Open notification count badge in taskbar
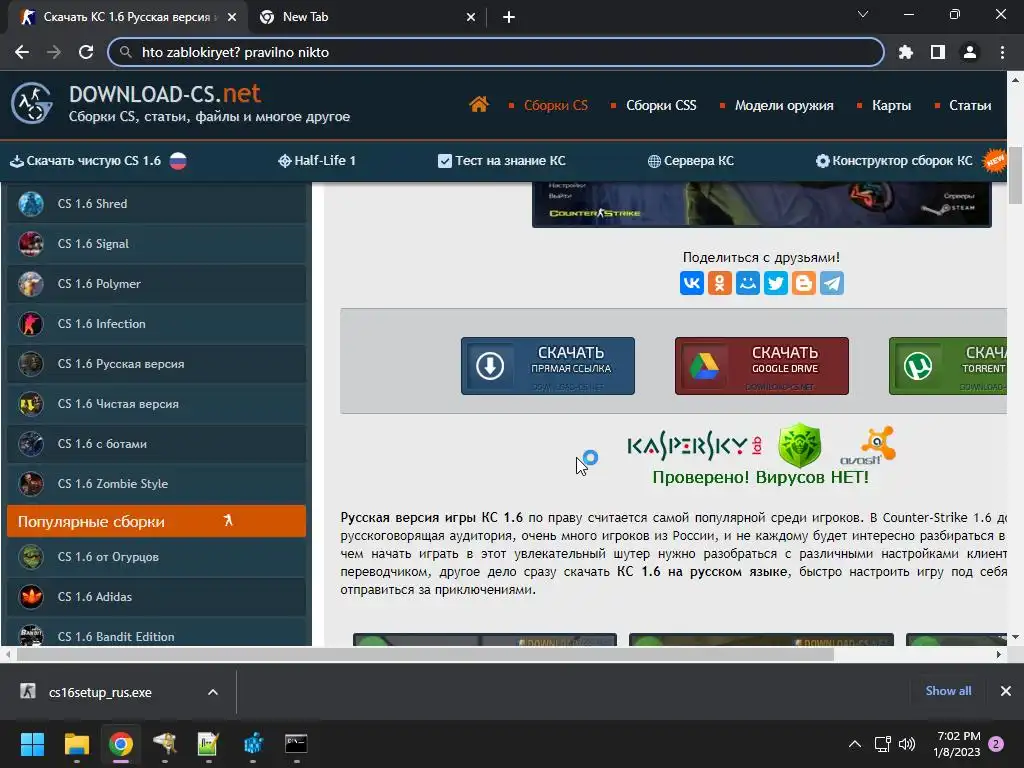This screenshot has width=1024, height=768. 996,744
